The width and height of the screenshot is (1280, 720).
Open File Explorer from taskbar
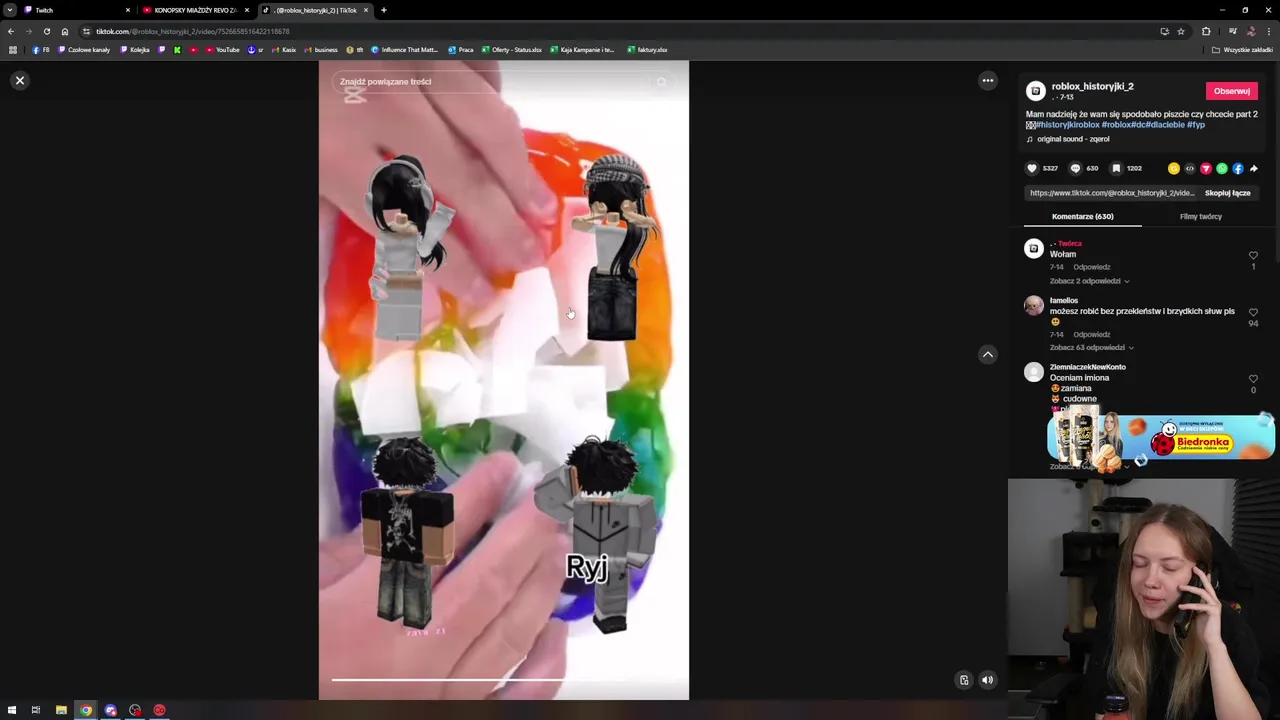pos(61,710)
